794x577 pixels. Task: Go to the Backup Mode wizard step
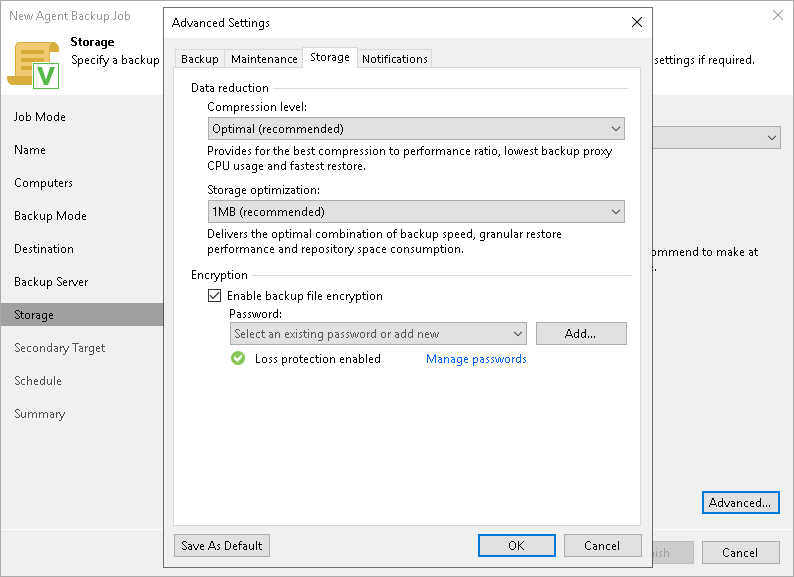[x=50, y=216]
